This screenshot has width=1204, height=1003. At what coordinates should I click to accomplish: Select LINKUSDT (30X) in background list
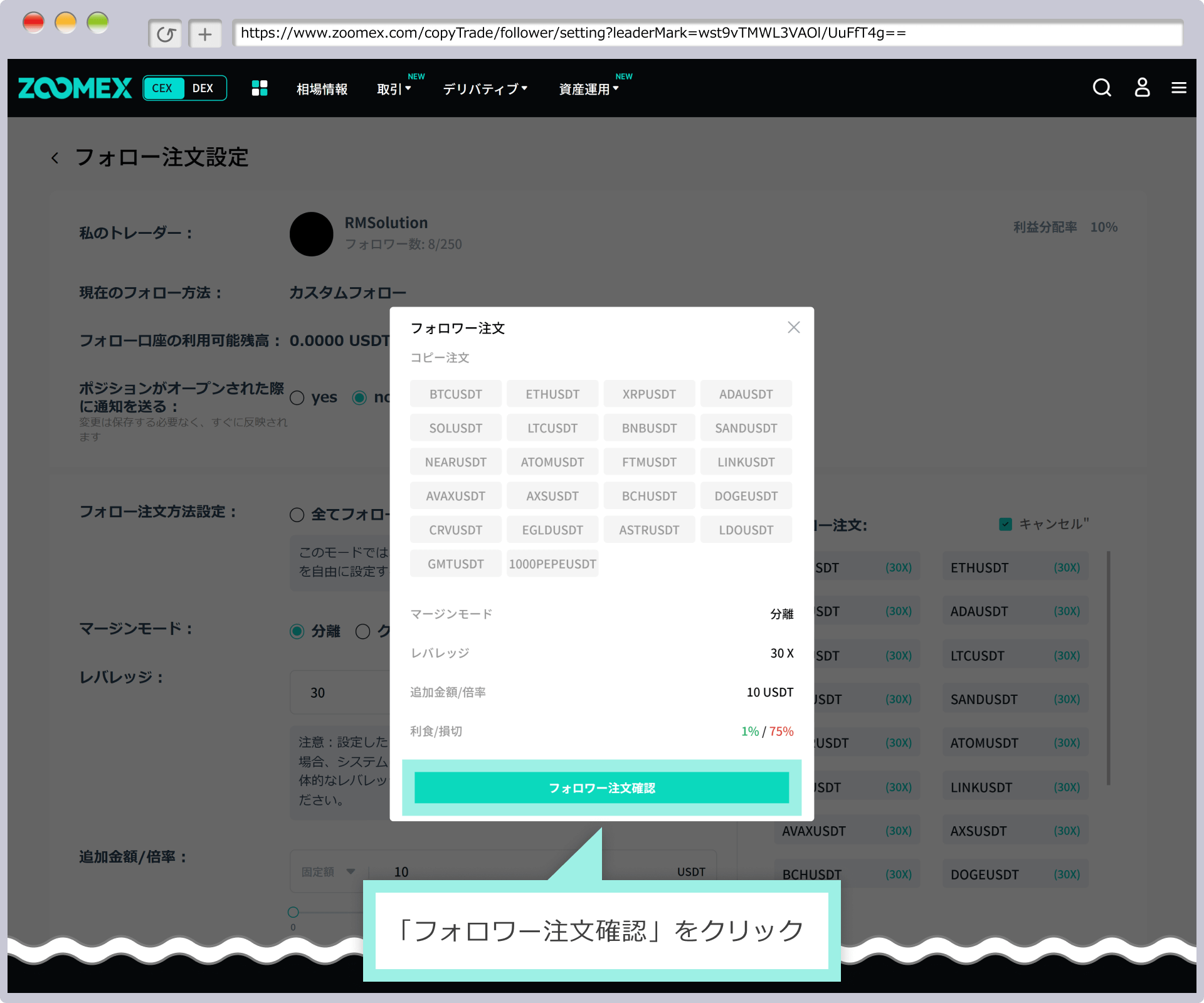pyautogui.click(x=1015, y=787)
